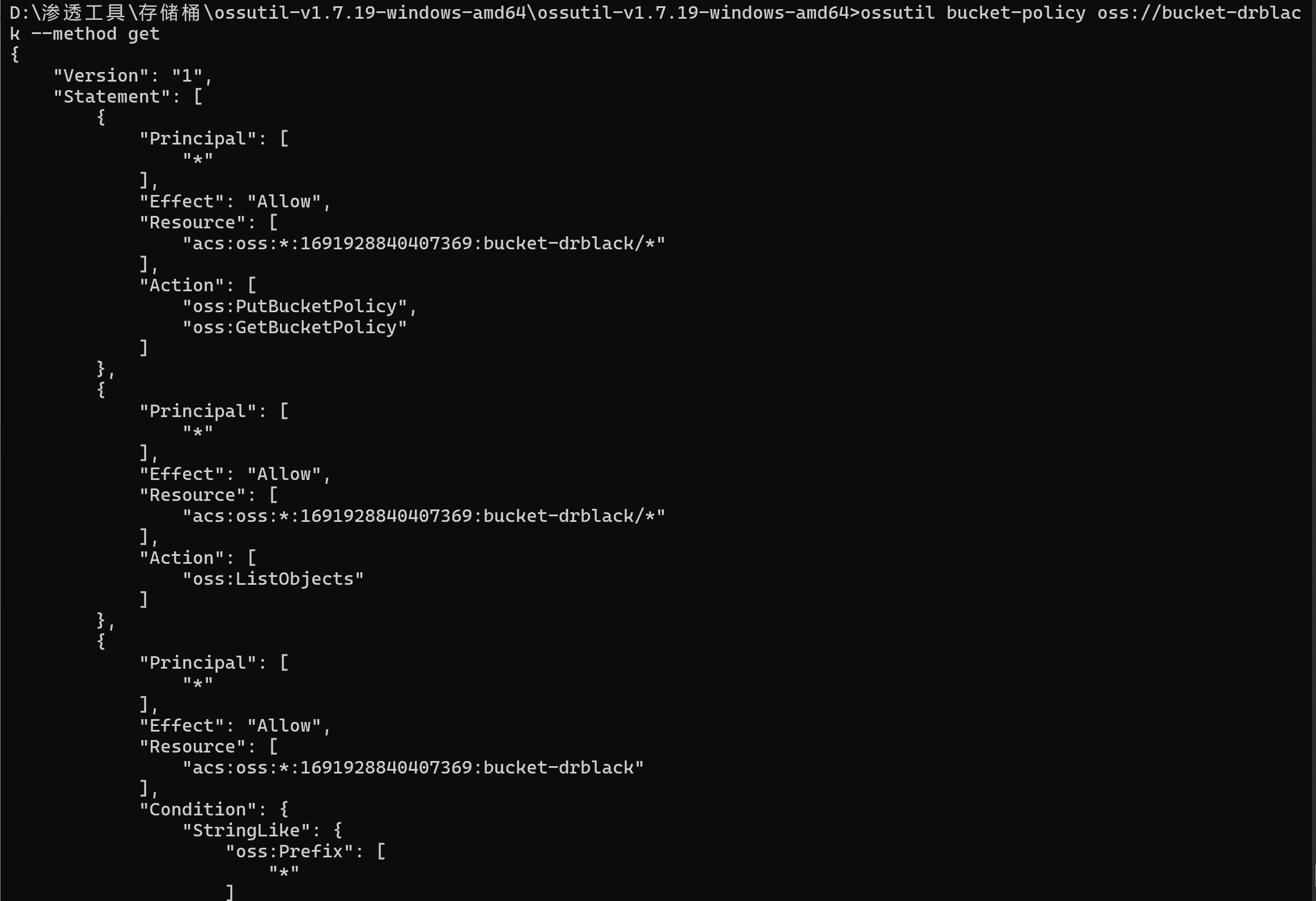Click the second bucket-drblack/* resource string
The image size is (1316, 901).
coord(423,516)
